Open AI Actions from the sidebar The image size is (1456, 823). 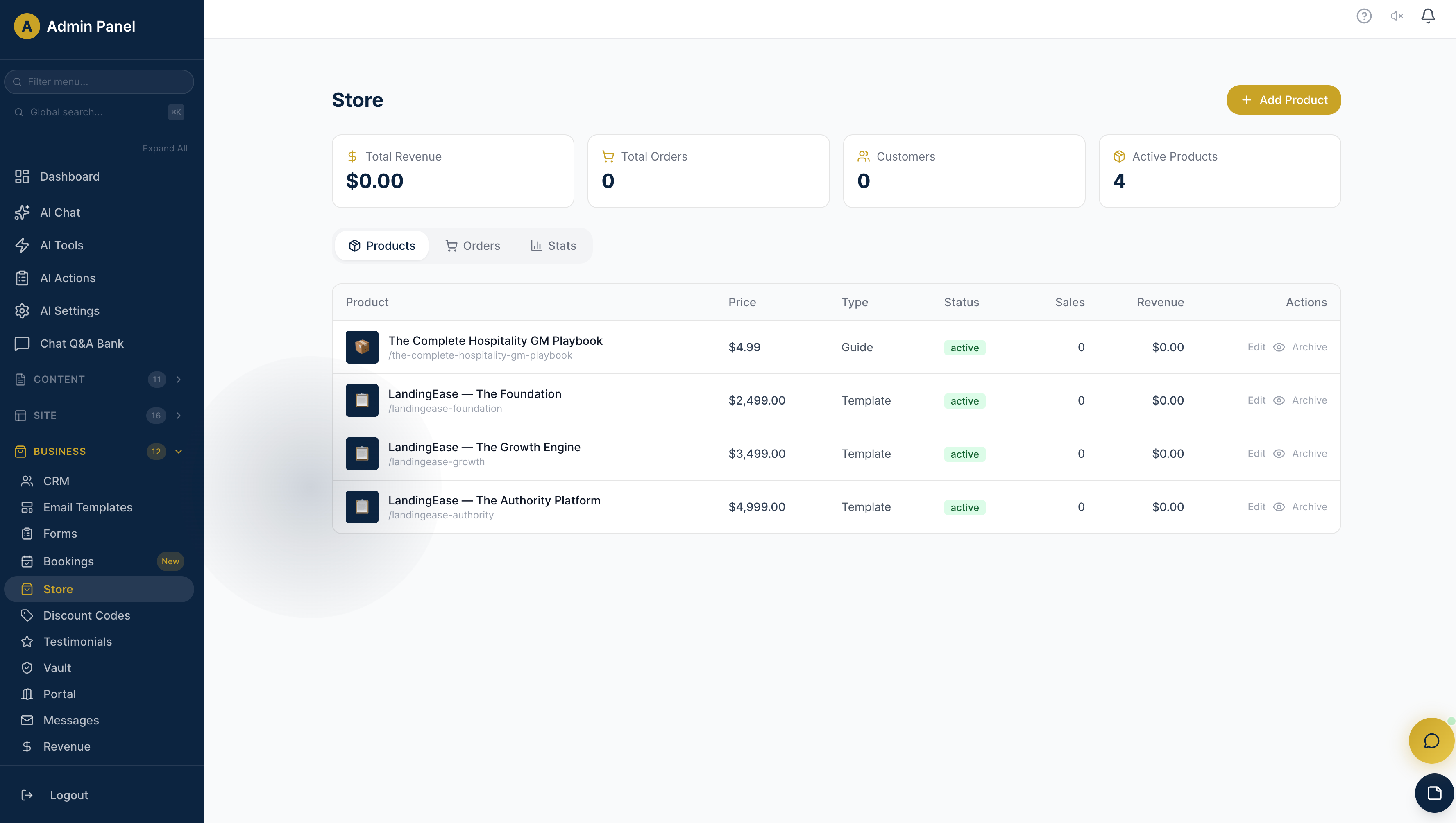pyautogui.click(x=67, y=278)
